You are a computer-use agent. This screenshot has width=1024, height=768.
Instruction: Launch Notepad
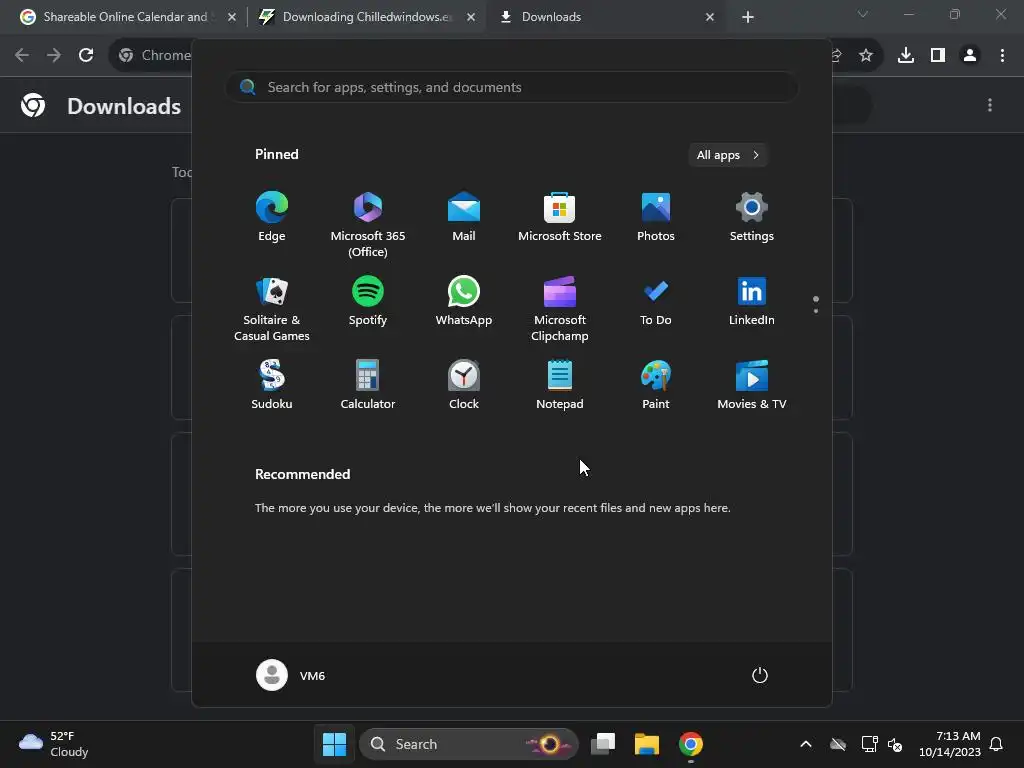(560, 385)
